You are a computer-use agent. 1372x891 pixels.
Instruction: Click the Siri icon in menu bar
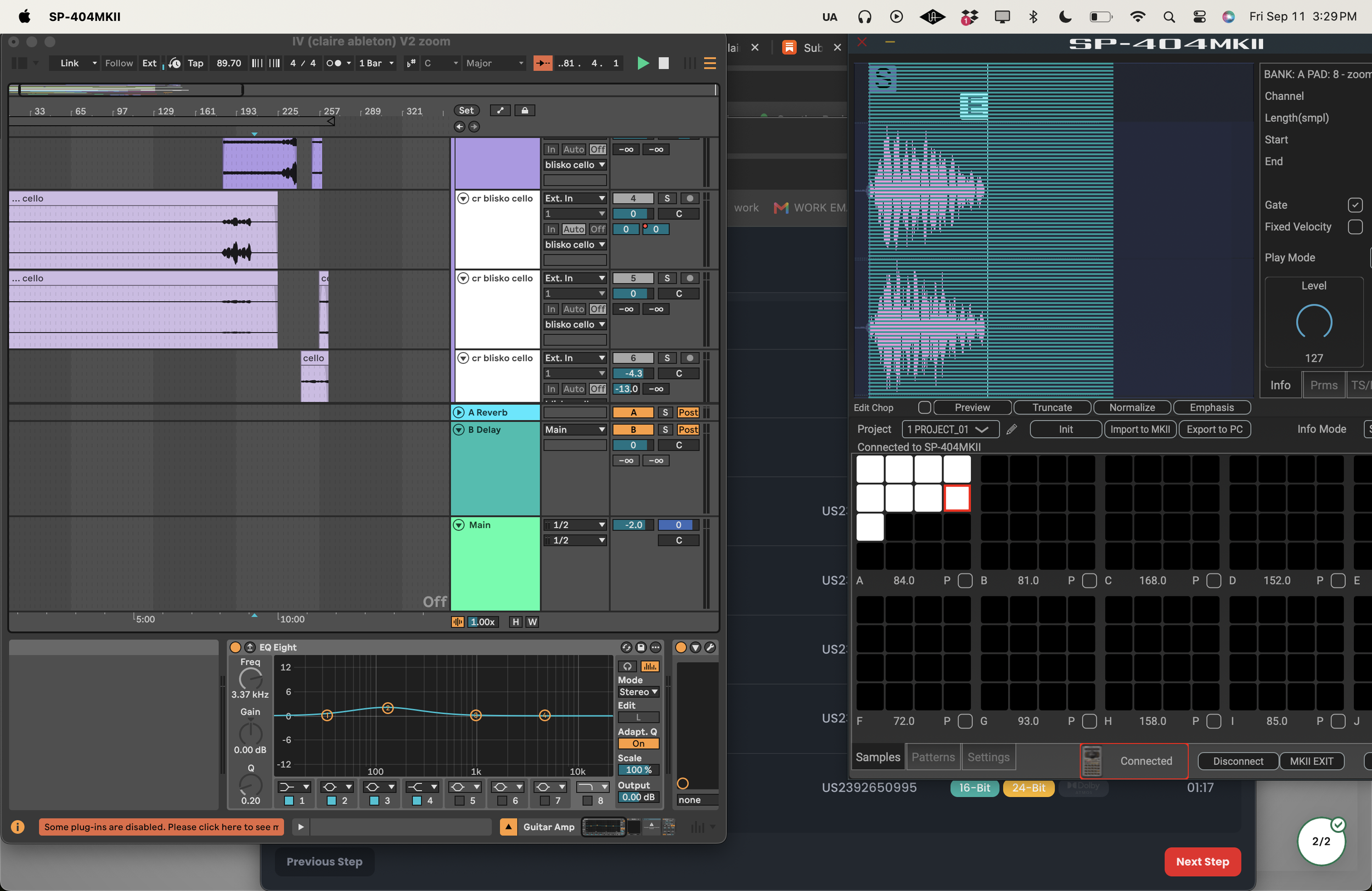pos(1228,16)
